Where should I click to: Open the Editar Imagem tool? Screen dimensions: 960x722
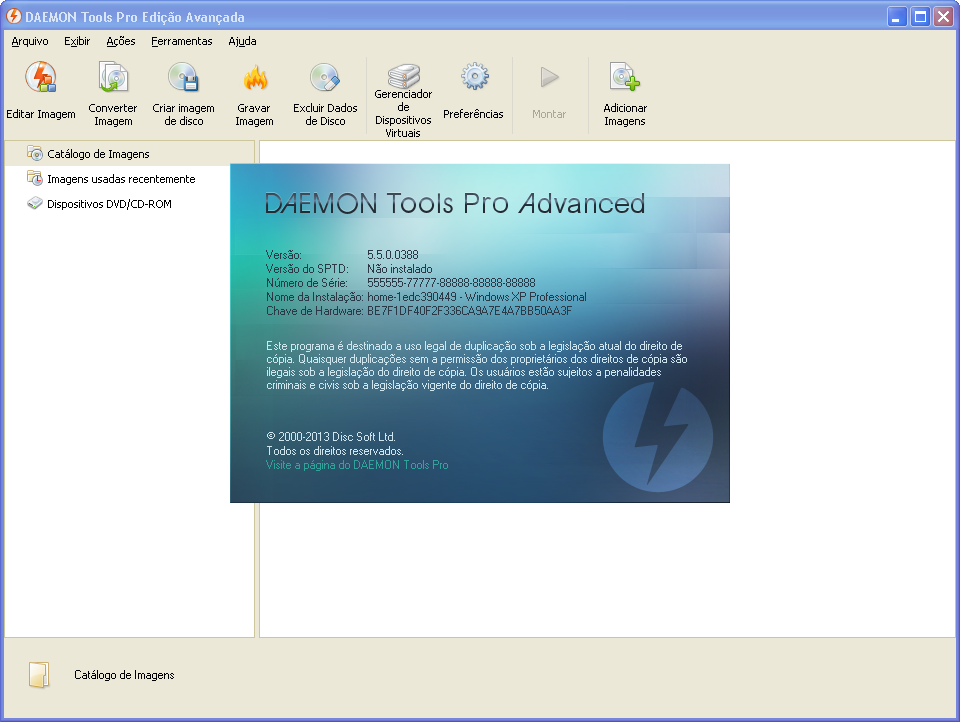pyautogui.click(x=40, y=90)
